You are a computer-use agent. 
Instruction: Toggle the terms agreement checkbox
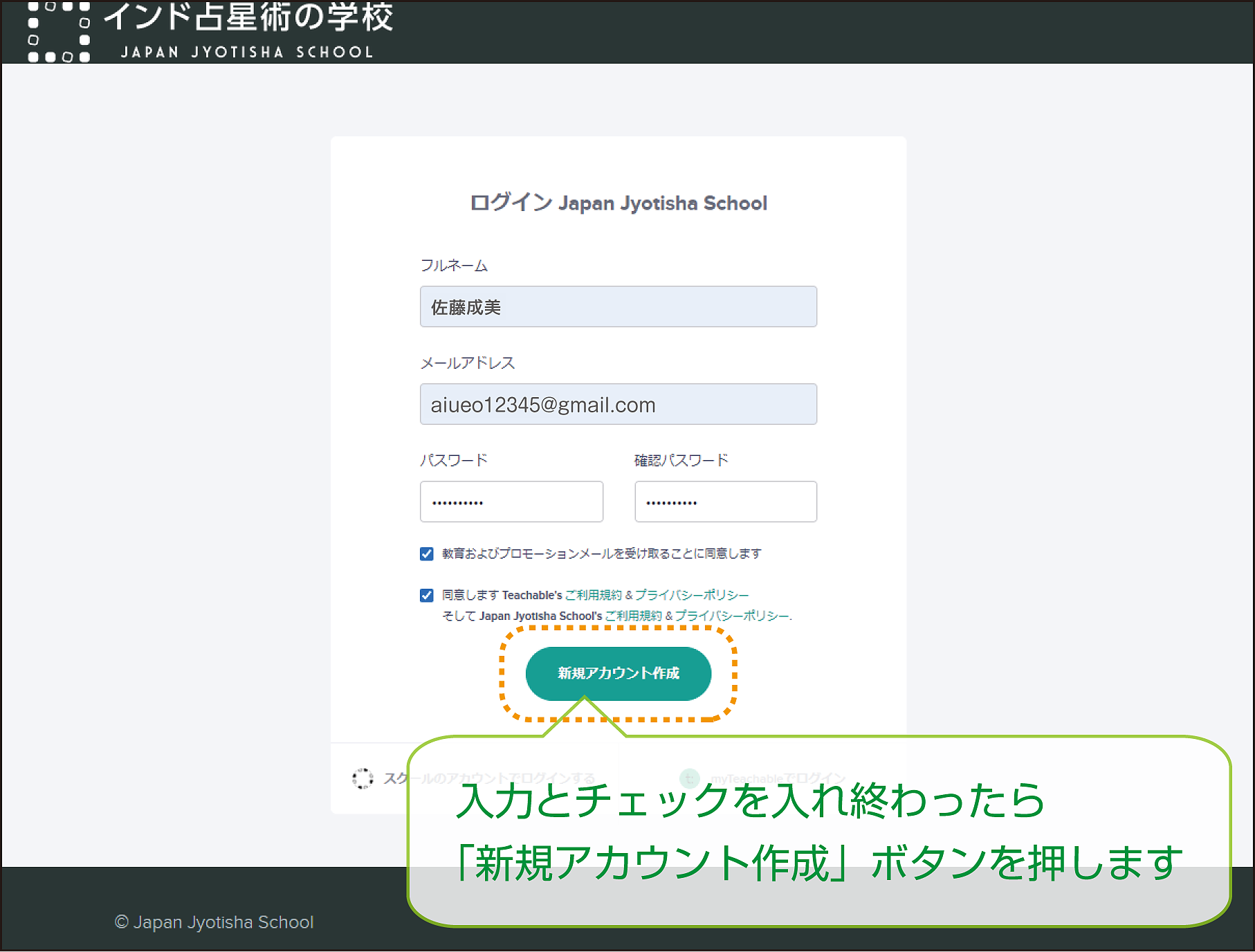click(427, 595)
